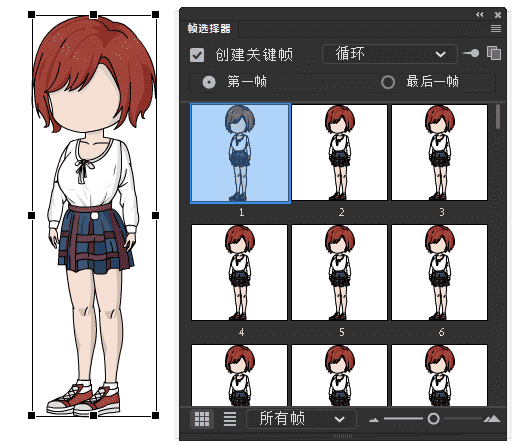Screen dimensions: 512x445
Task: Select frame thumbnail 6
Action: [x=439, y=273]
